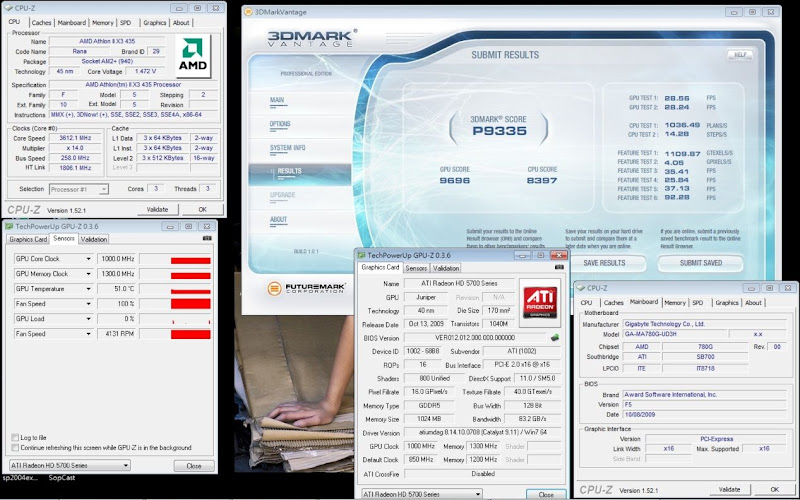Switch to the Mainboard tab in top CPU-Z
800x500 pixels.
coord(71,22)
